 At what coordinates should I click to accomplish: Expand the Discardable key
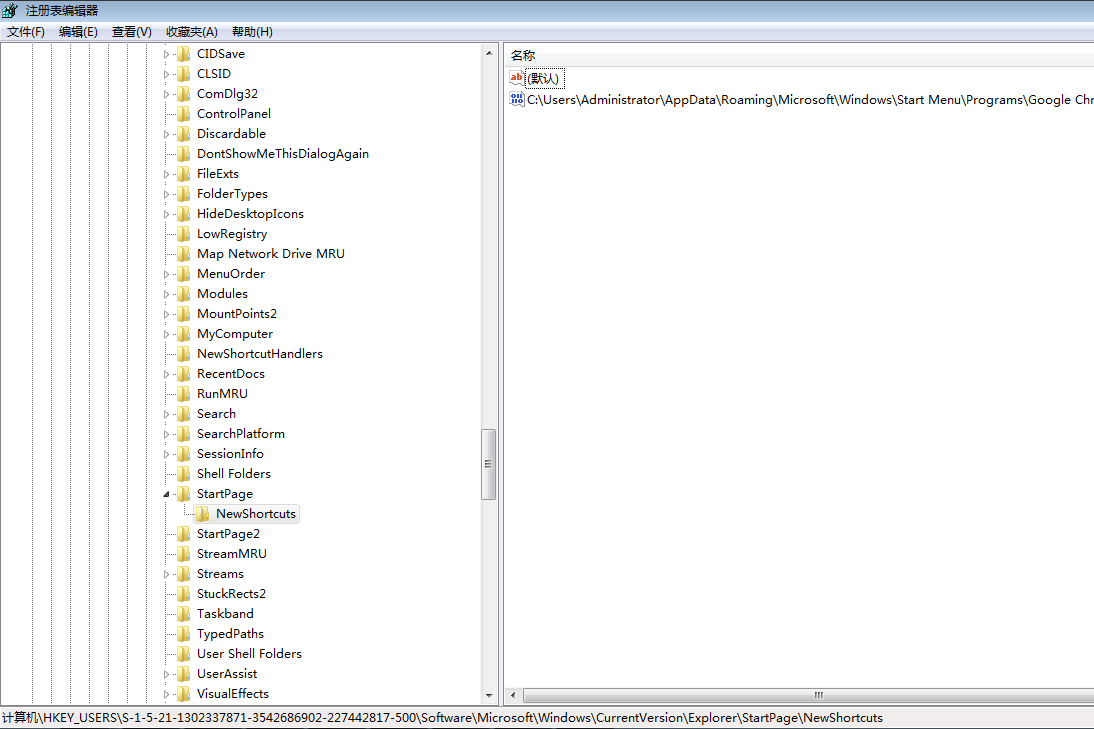166,134
